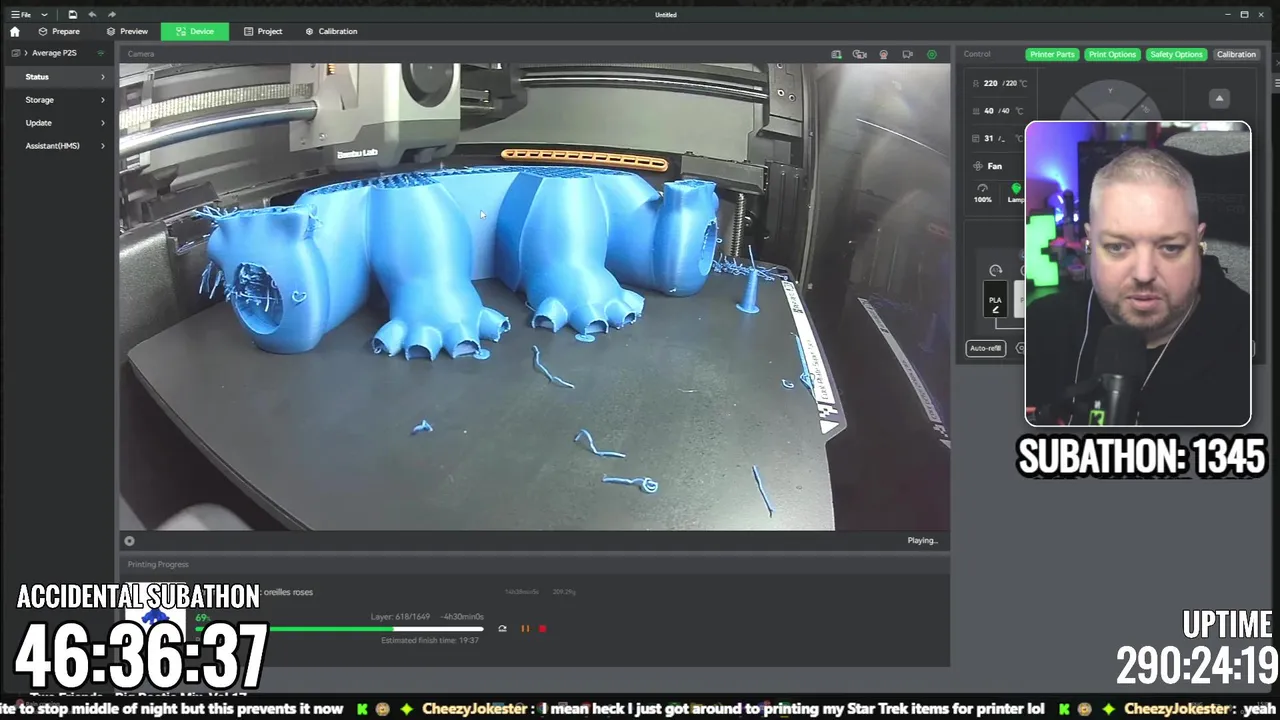Viewport: 1280px width, 720px height.
Task: Click the live camera video feed
Action: click(x=534, y=297)
